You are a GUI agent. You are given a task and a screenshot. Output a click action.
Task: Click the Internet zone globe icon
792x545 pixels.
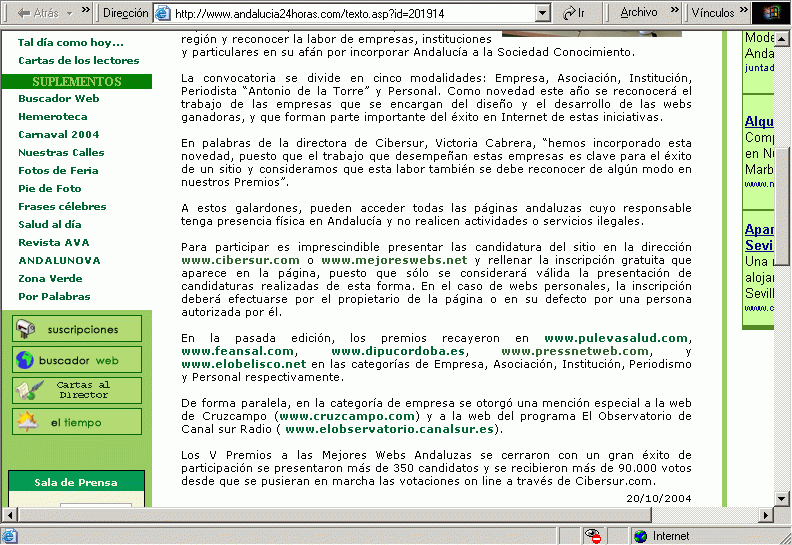[640, 536]
